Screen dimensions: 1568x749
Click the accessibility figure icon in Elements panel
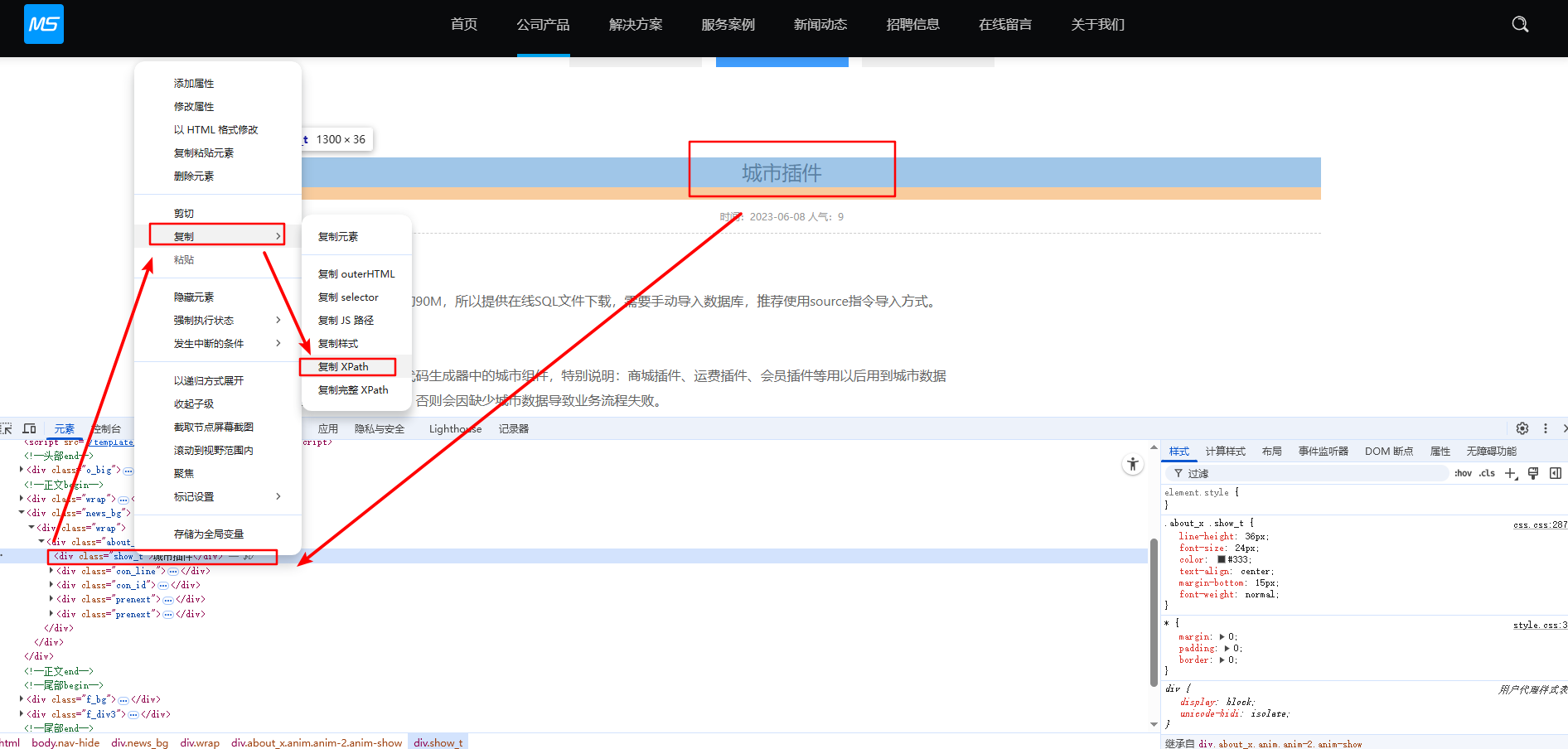coord(1132,464)
